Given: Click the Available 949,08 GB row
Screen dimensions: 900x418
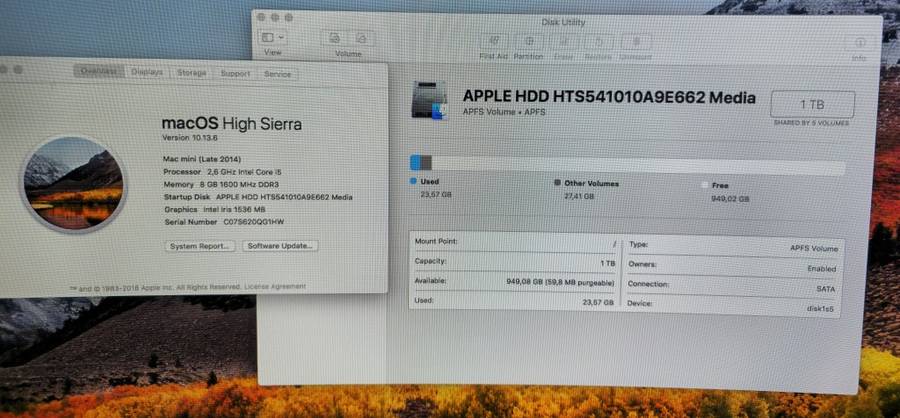Looking at the screenshot, I should (515, 282).
